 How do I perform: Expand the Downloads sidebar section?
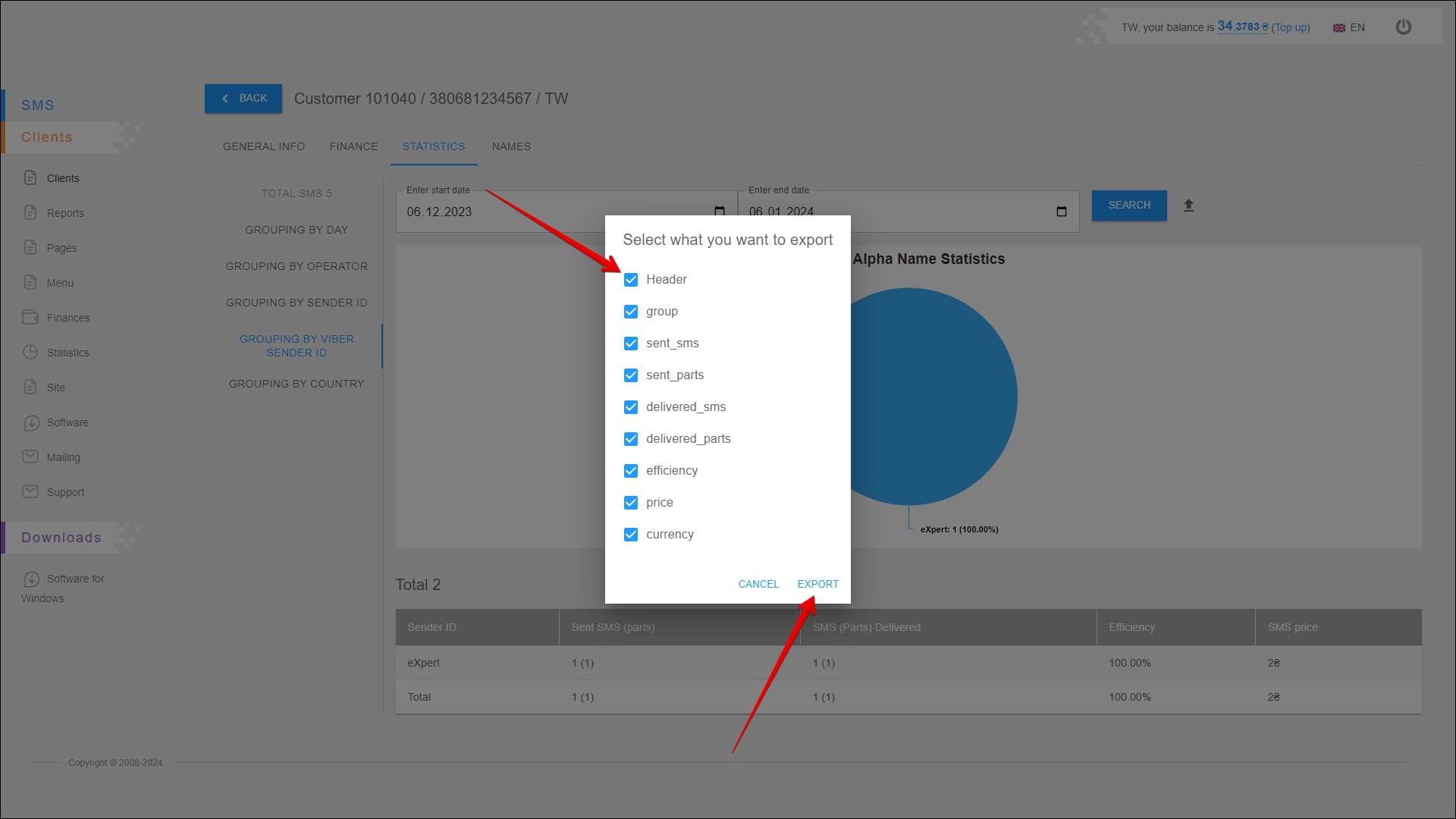pyautogui.click(x=61, y=538)
